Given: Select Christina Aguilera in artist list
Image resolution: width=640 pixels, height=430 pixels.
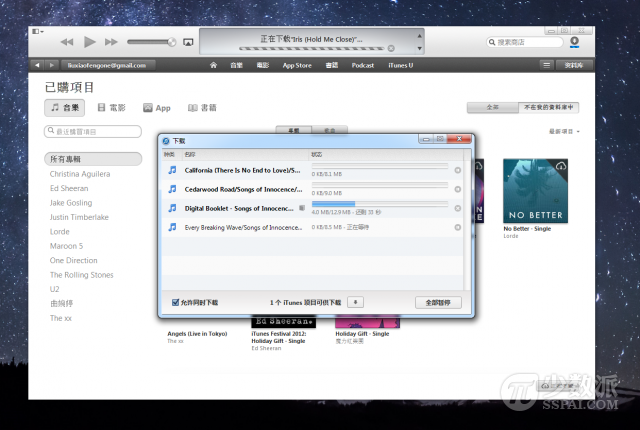Looking at the screenshot, I should (80, 174).
